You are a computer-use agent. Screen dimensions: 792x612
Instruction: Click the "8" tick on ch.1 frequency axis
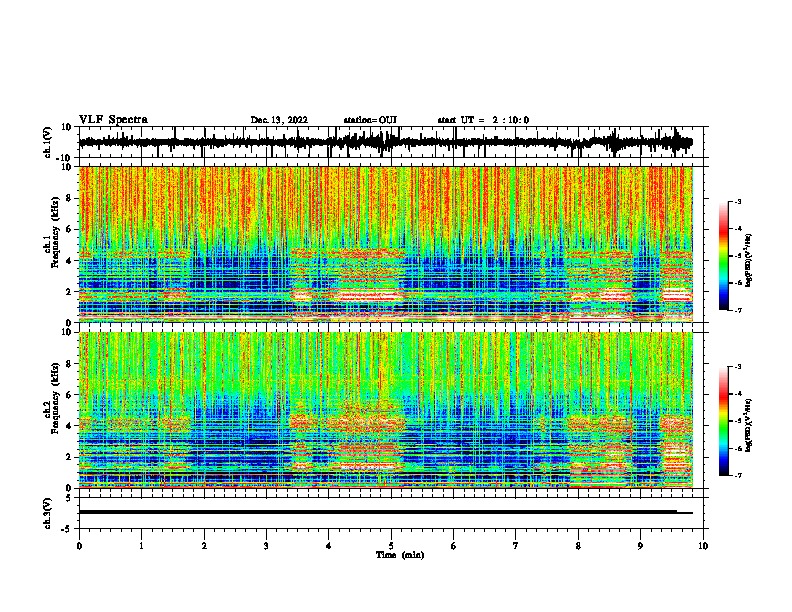70,198
